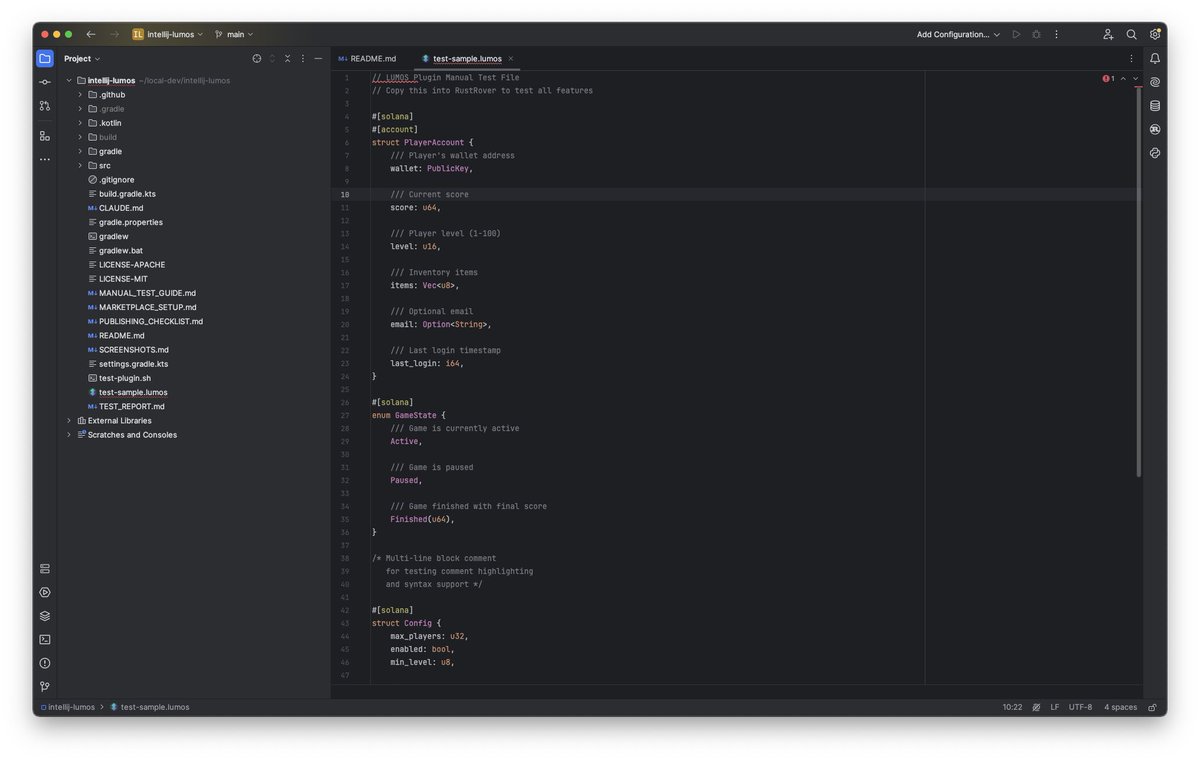This screenshot has height=760, width=1200.
Task: Click the Select Opened File crosshair icon
Action: [257, 59]
